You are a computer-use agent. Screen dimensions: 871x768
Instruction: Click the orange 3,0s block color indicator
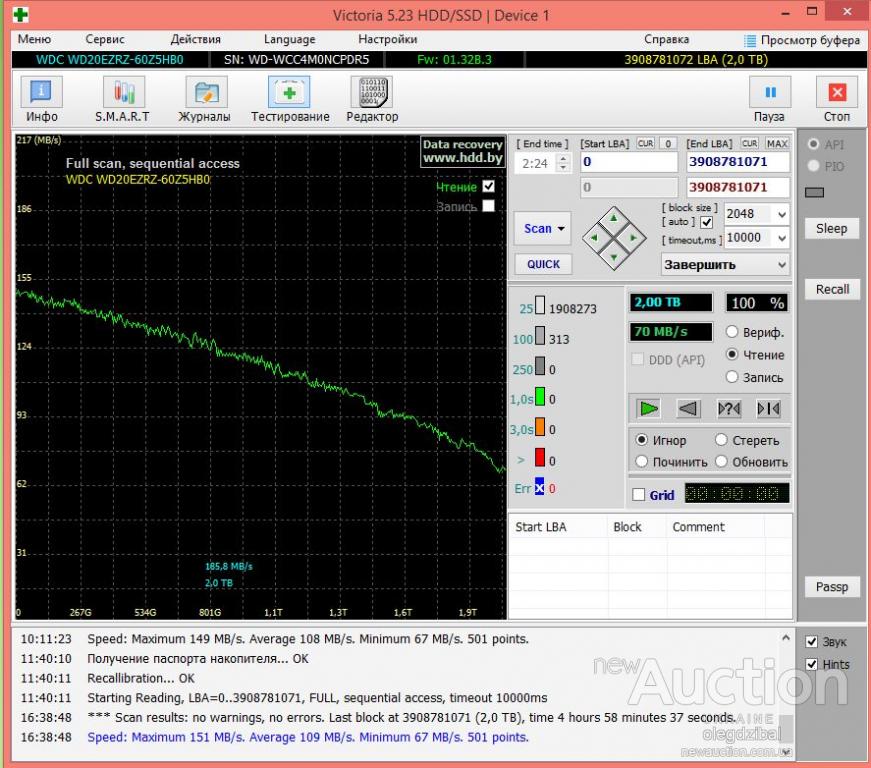pos(540,427)
